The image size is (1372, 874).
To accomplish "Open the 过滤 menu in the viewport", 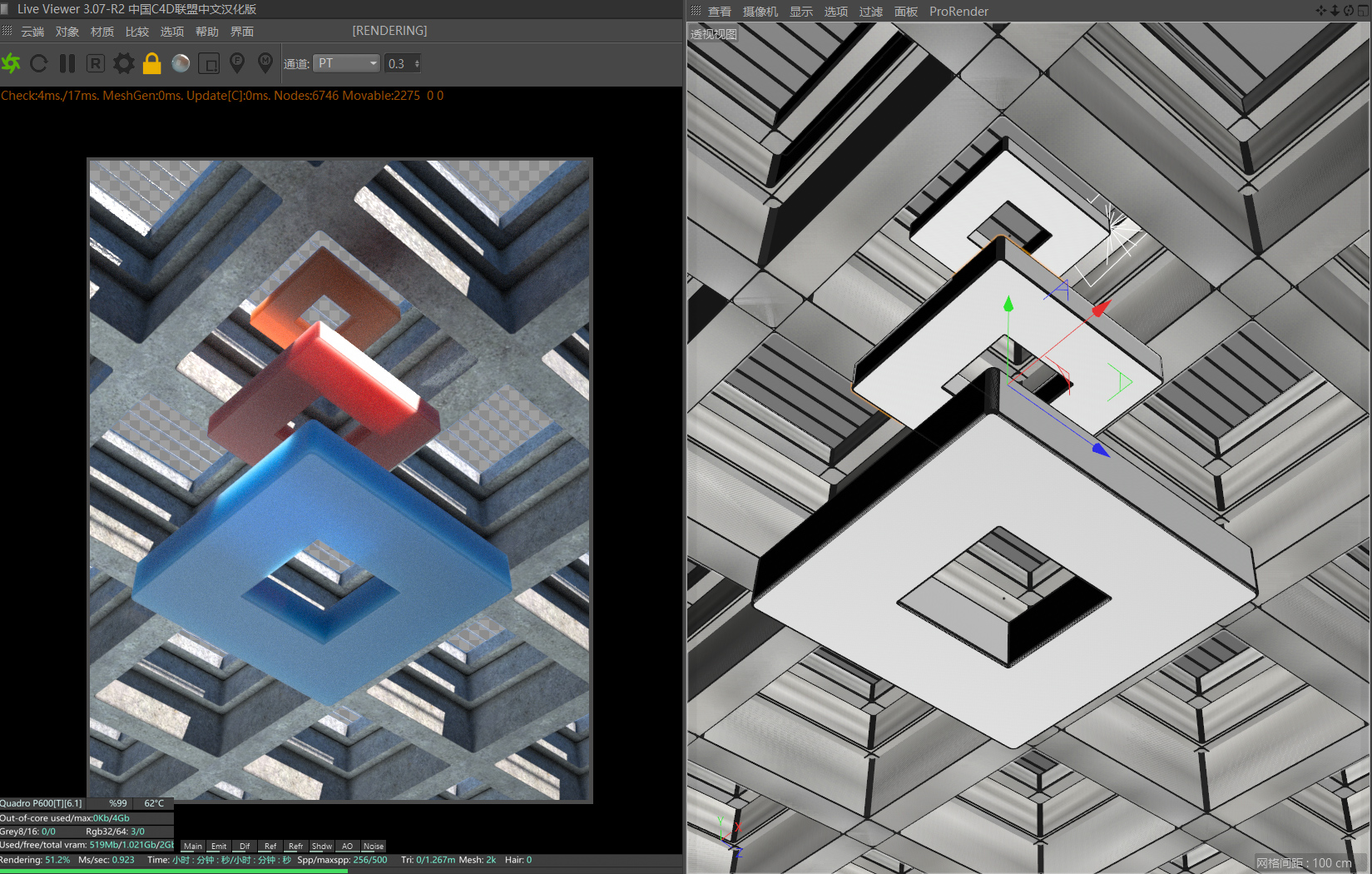I will (x=871, y=12).
